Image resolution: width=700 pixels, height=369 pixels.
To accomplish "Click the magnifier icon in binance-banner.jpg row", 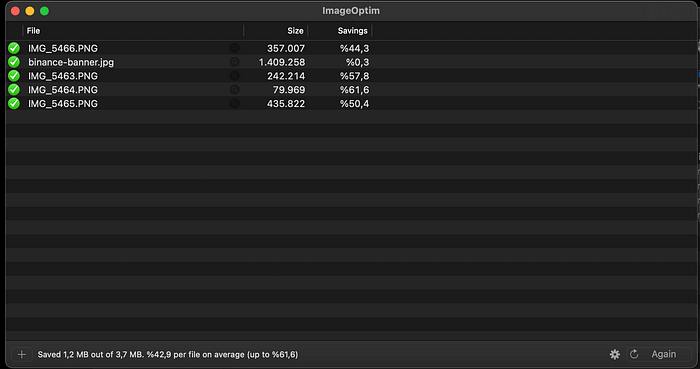I will click(234, 62).
